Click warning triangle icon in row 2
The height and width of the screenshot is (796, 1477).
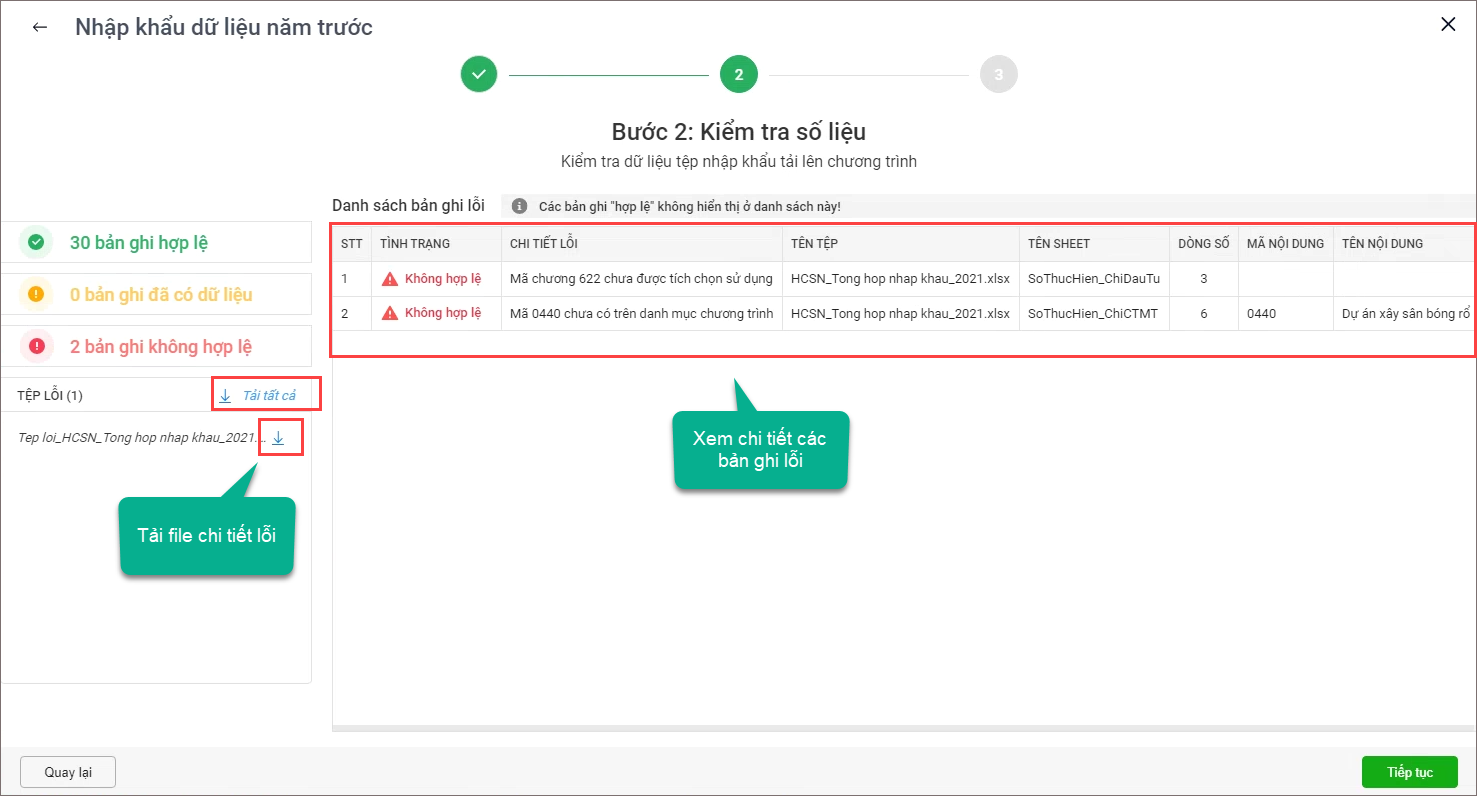(x=390, y=313)
